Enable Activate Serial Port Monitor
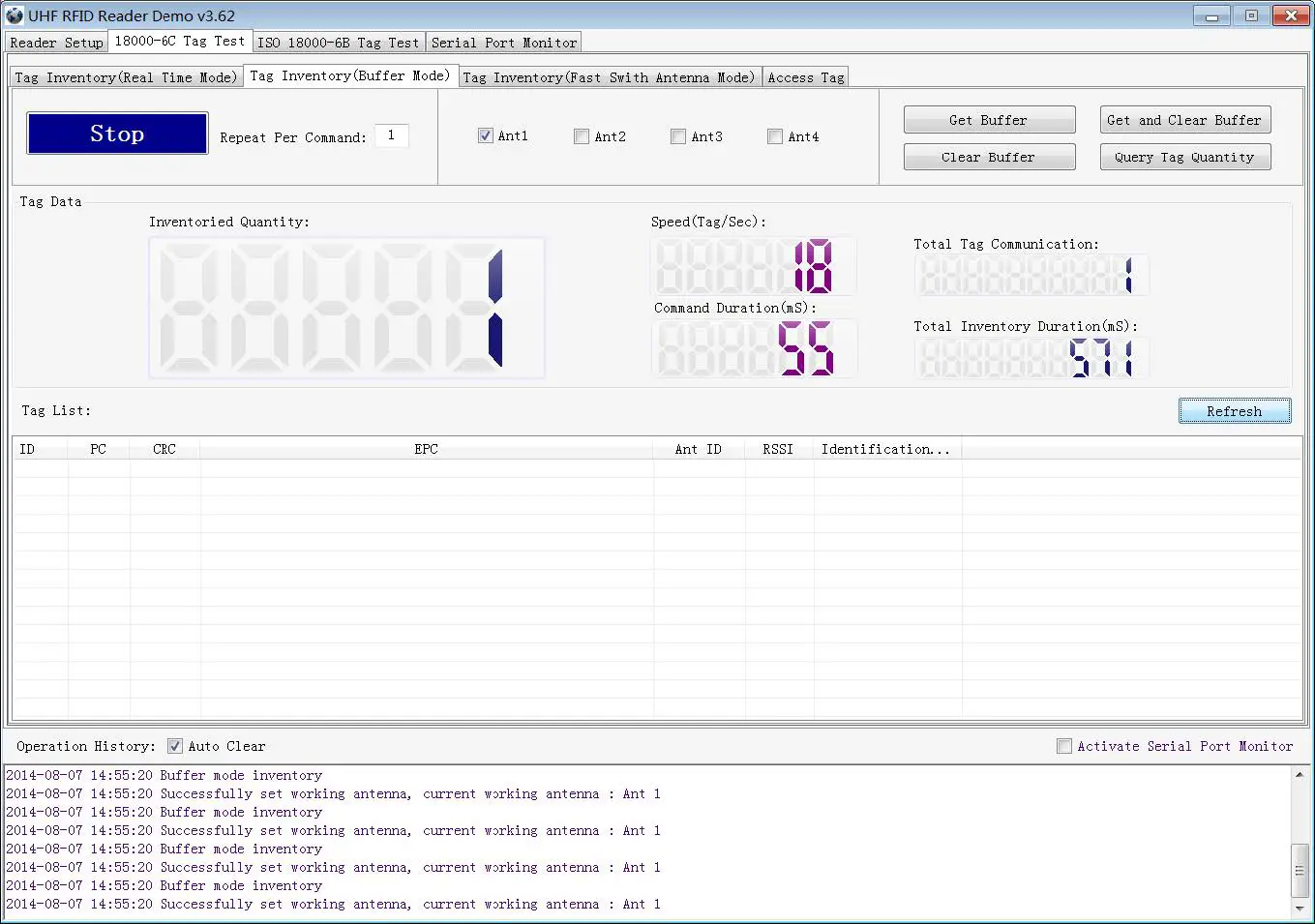The width and height of the screenshot is (1315, 924). tap(1064, 745)
